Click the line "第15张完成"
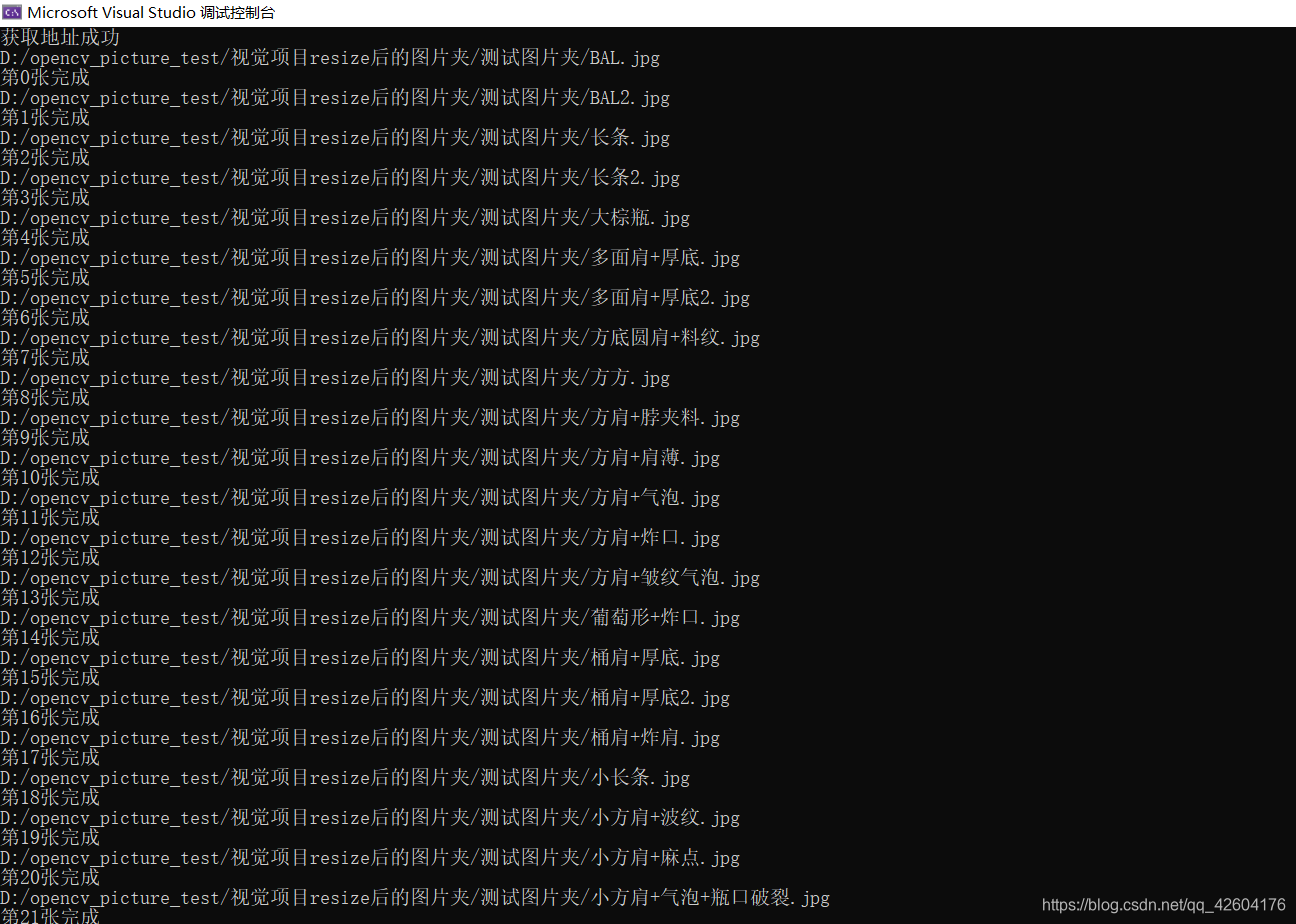Viewport: 1296px width, 924px height. click(50, 678)
